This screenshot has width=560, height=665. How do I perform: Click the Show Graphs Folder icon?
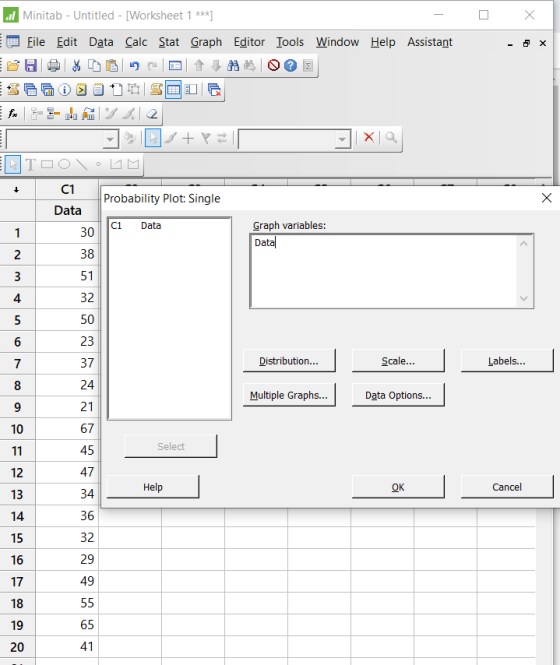point(47,89)
